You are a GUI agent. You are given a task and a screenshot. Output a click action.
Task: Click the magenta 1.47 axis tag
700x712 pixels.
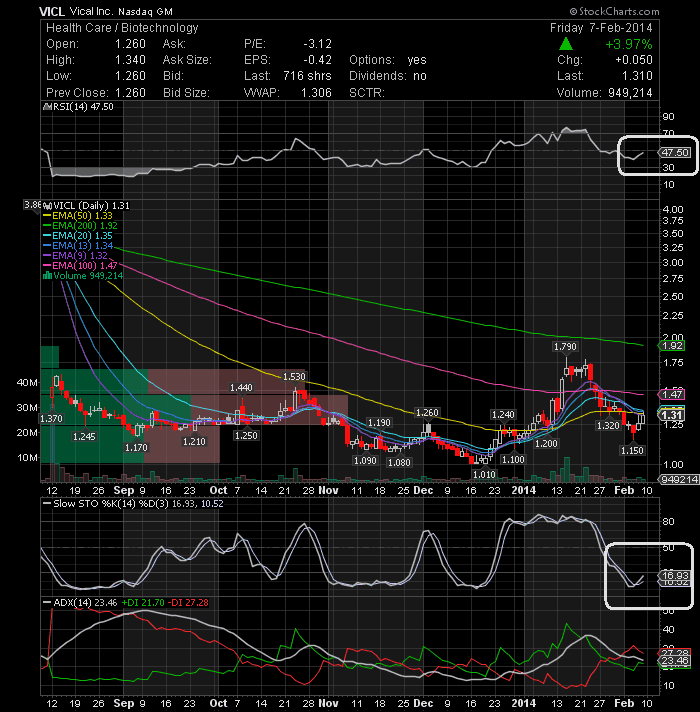pyautogui.click(x=671, y=394)
